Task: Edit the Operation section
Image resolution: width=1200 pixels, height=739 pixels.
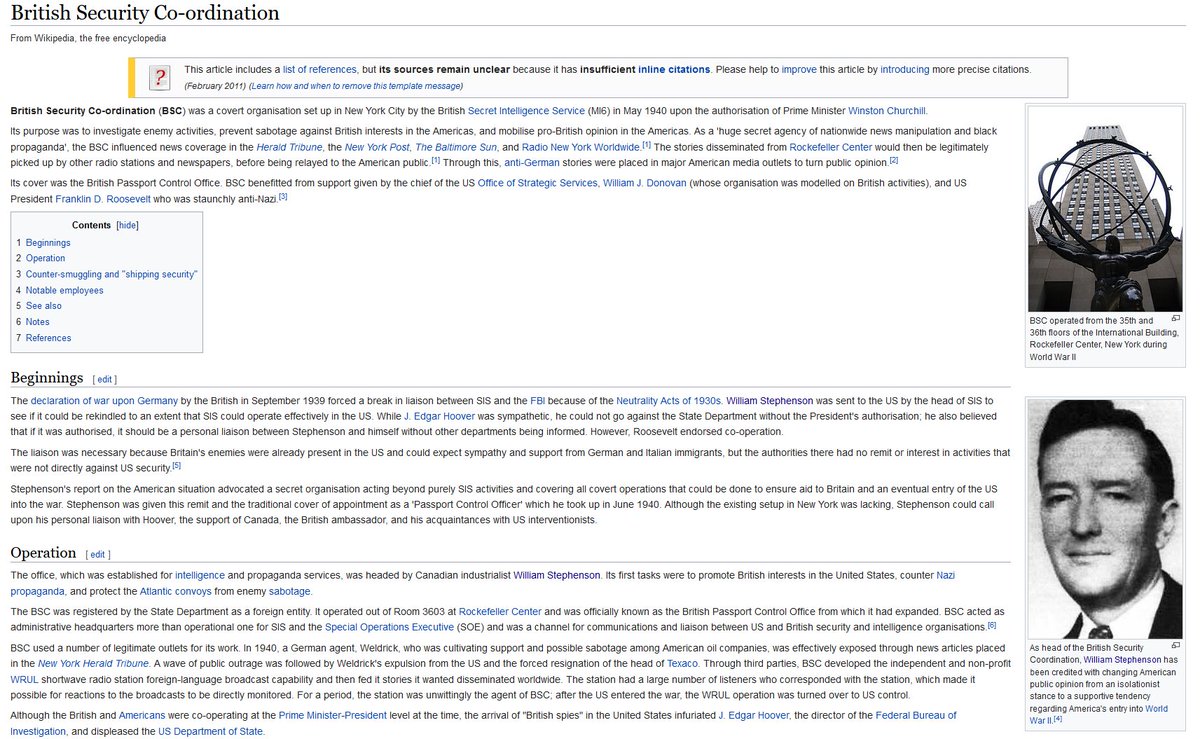Action: coord(99,555)
